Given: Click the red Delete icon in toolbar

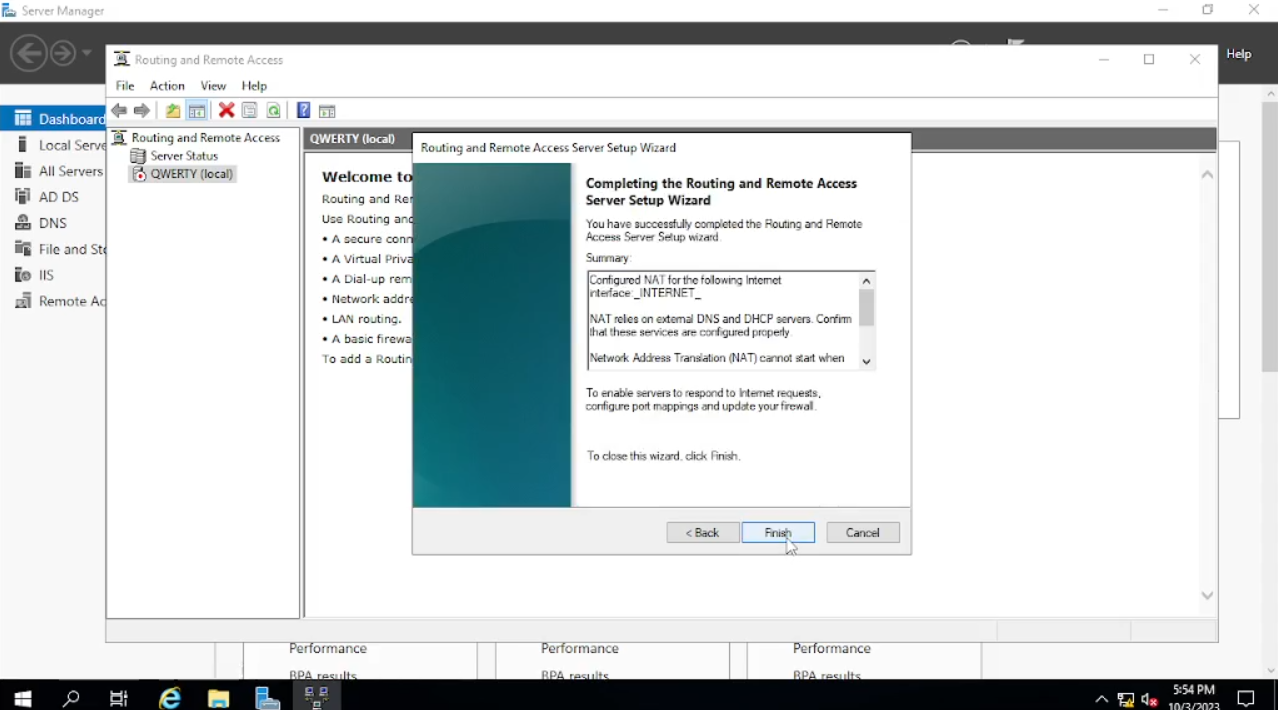Looking at the screenshot, I should pyautogui.click(x=226, y=111).
